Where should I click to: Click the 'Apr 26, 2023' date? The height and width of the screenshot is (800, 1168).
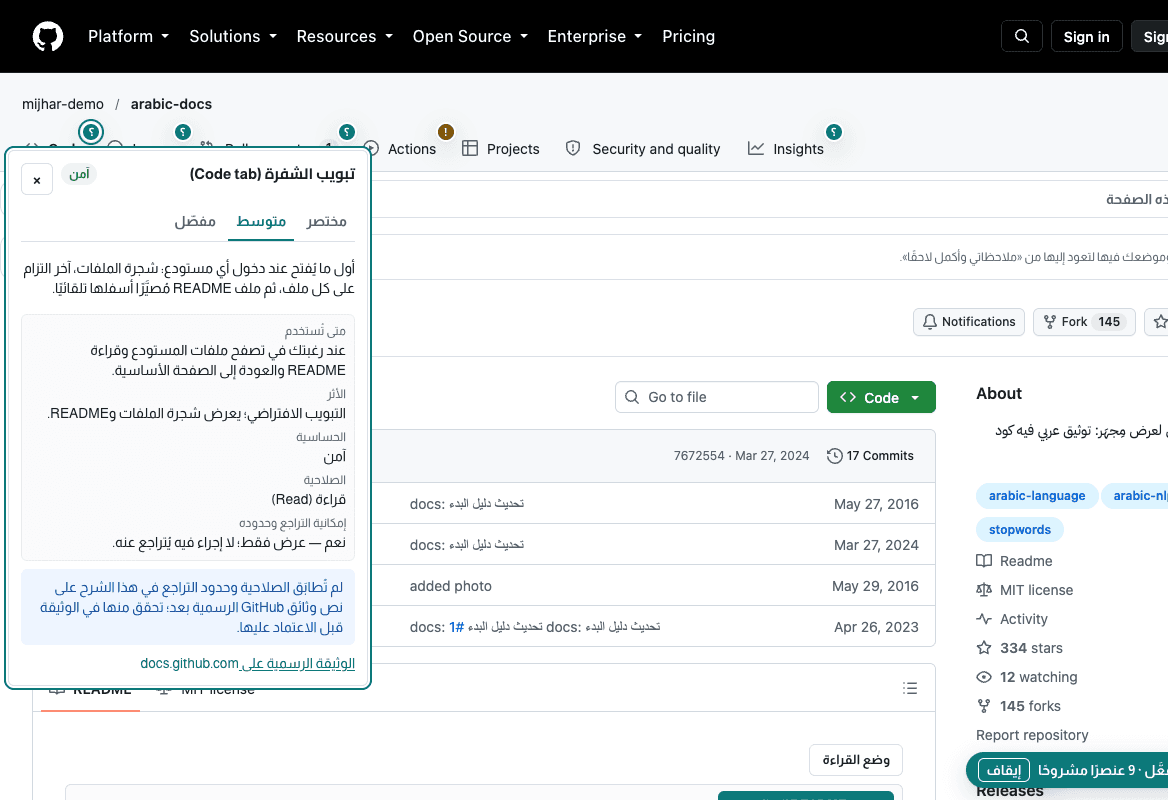pyautogui.click(x=876, y=627)
